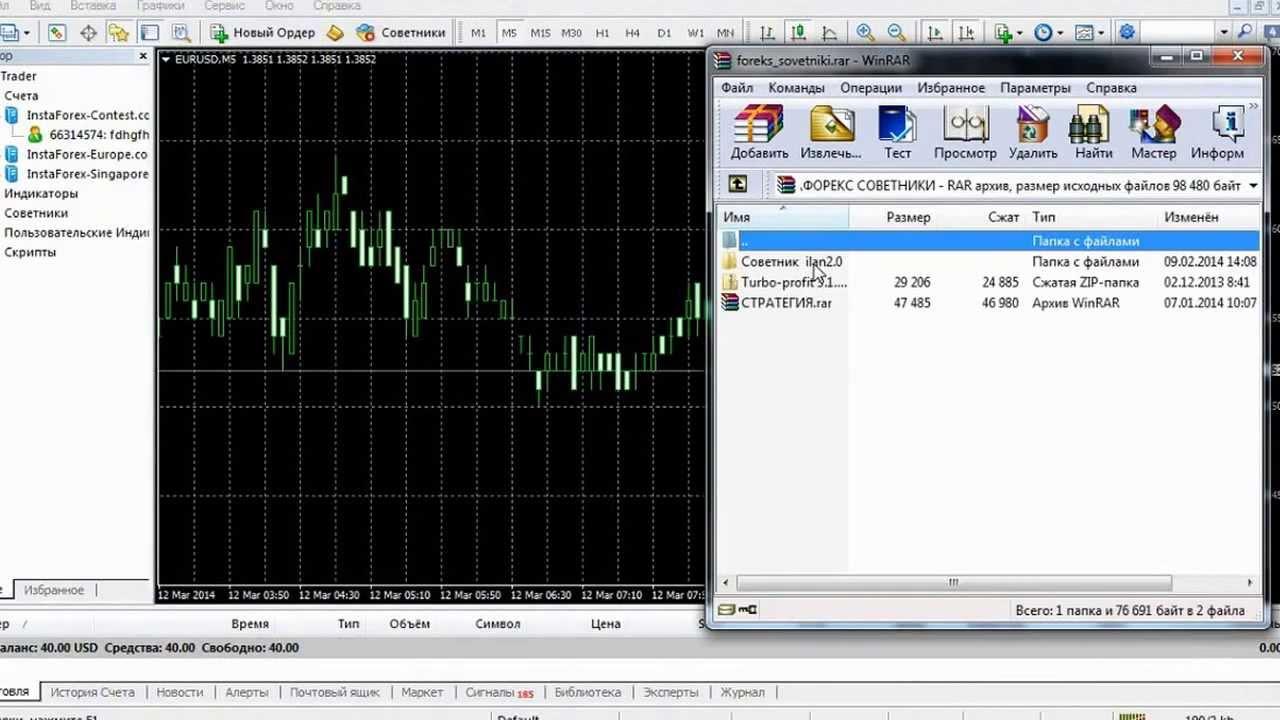Screen dimensions: 1280x720
Task: Open the Избранное menu in WinRAR
Action: coord(951,88)
